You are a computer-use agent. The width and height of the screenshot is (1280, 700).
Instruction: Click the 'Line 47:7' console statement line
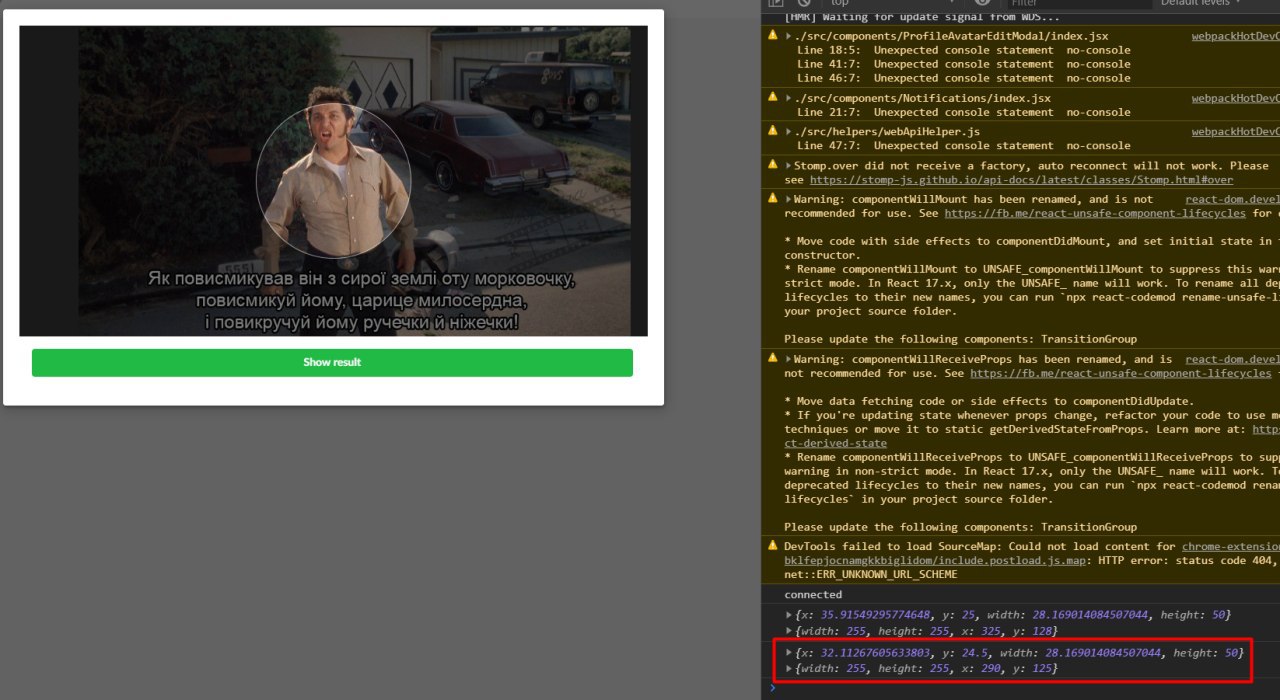964,145
